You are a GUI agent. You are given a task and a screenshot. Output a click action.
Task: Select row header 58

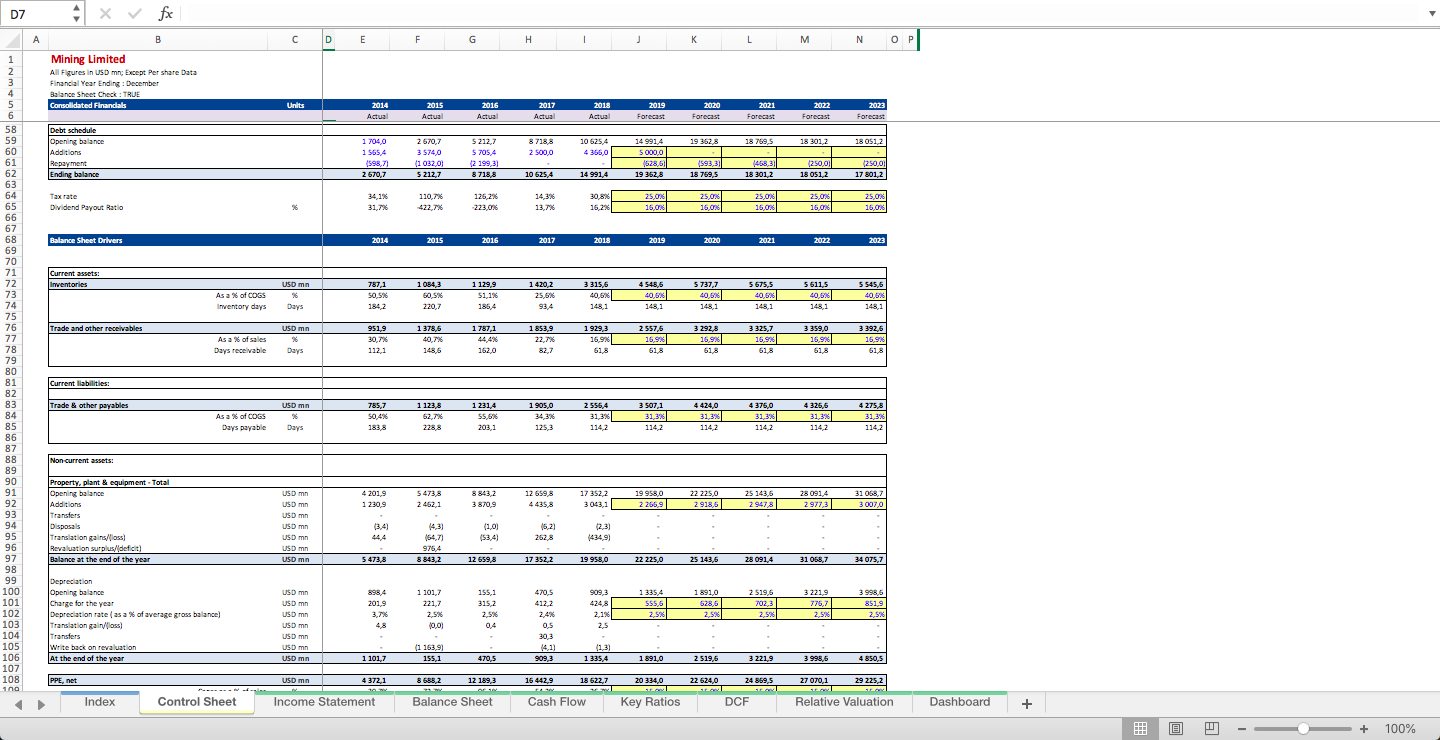pyautogui.click(x=11, y=130)
